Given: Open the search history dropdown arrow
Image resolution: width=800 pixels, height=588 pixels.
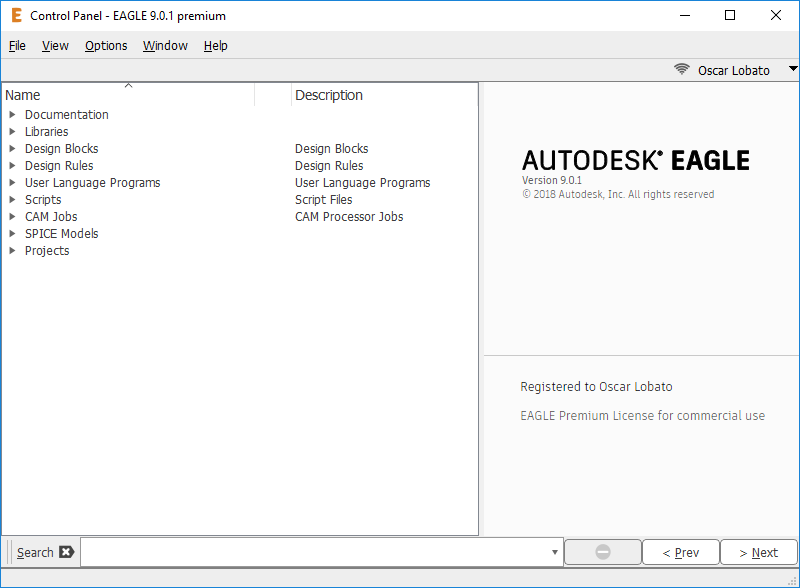Looking at the screenshot, I should [x=555, y=552].
